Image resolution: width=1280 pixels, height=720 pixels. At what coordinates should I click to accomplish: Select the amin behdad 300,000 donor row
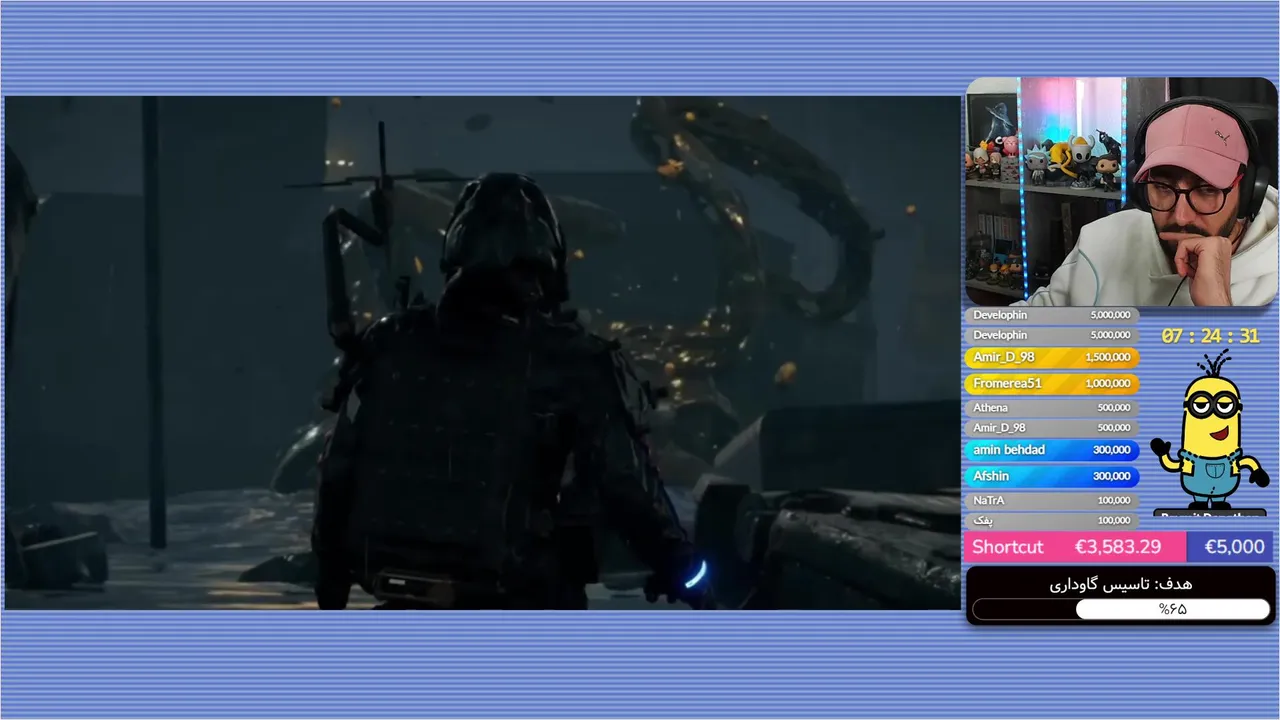[x=1052, y=450]
